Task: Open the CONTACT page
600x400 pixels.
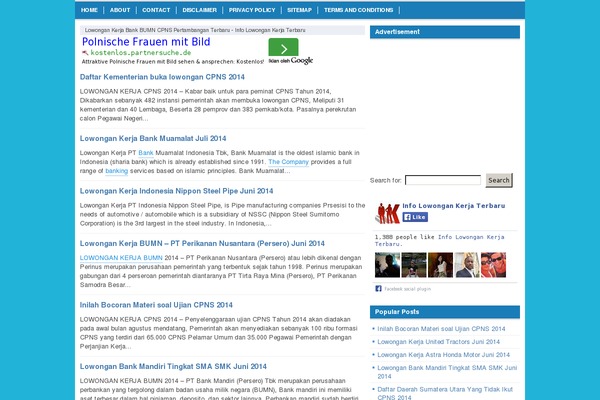Action: 156,10
